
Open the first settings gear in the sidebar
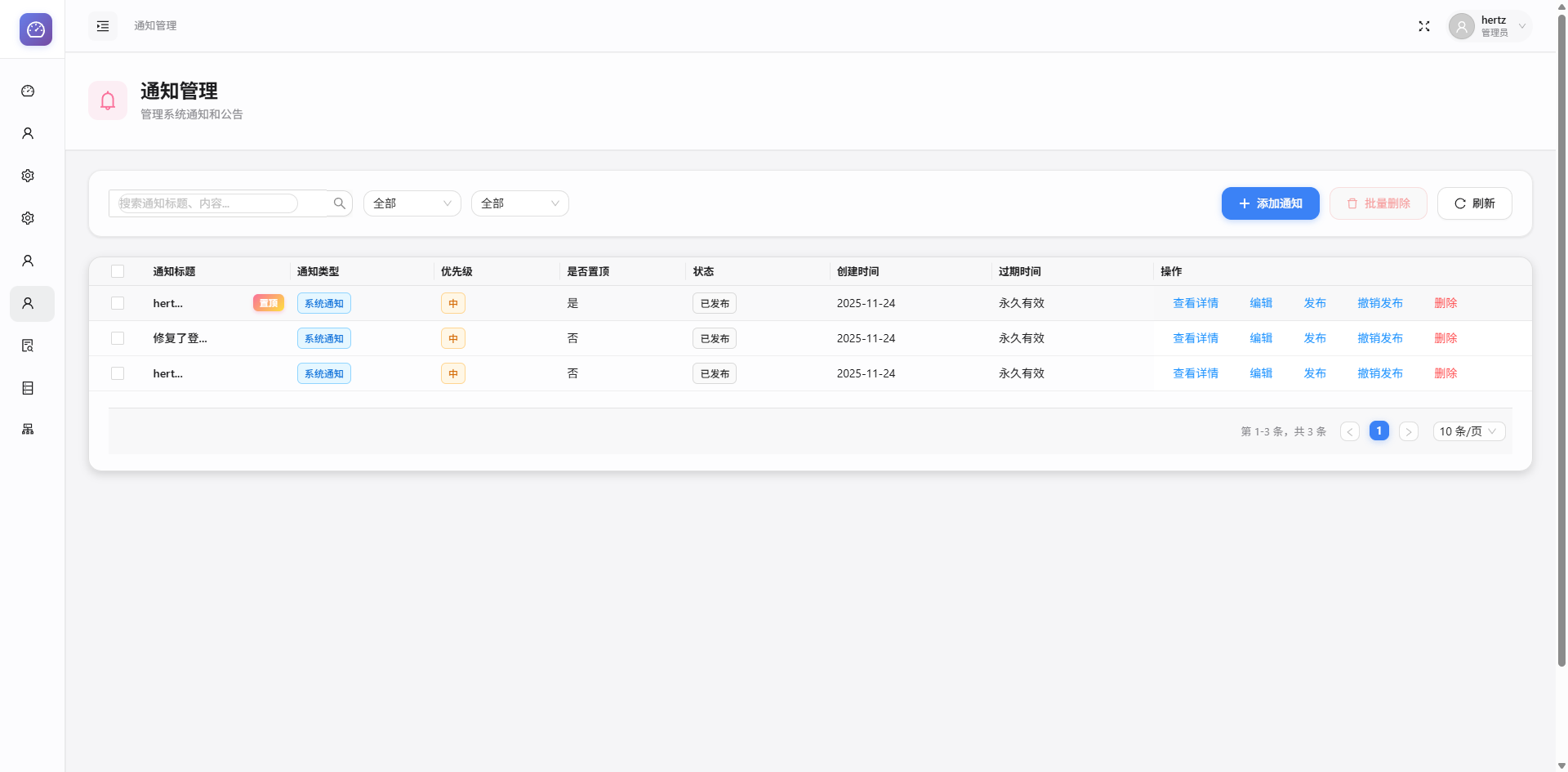28,176
